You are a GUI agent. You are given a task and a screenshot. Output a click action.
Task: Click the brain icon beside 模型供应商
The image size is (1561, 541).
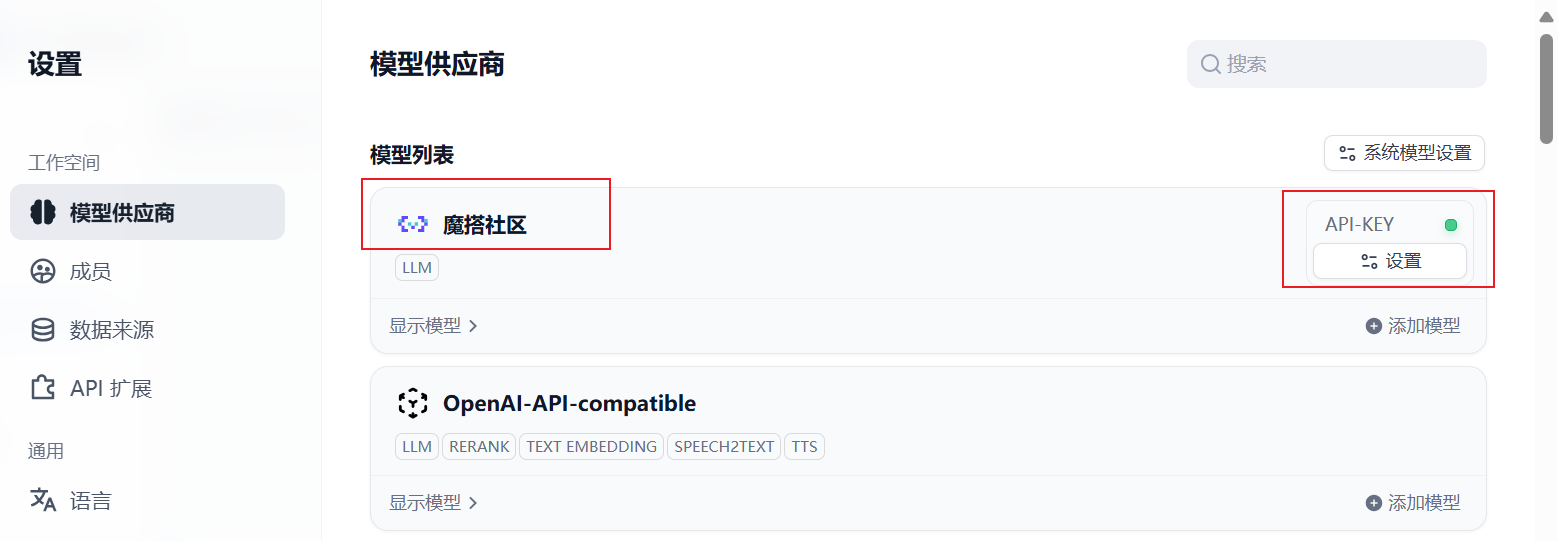42,212
